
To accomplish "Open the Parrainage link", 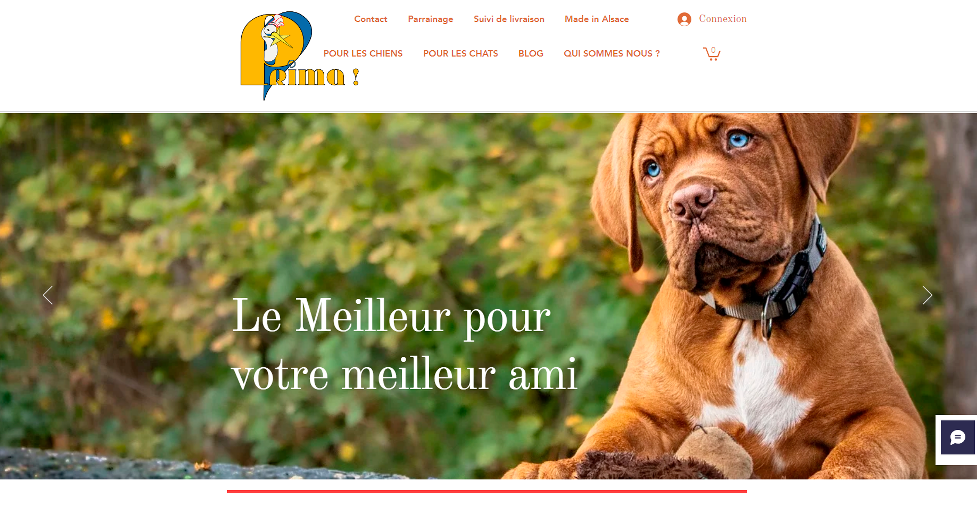I will pos(431,19).
